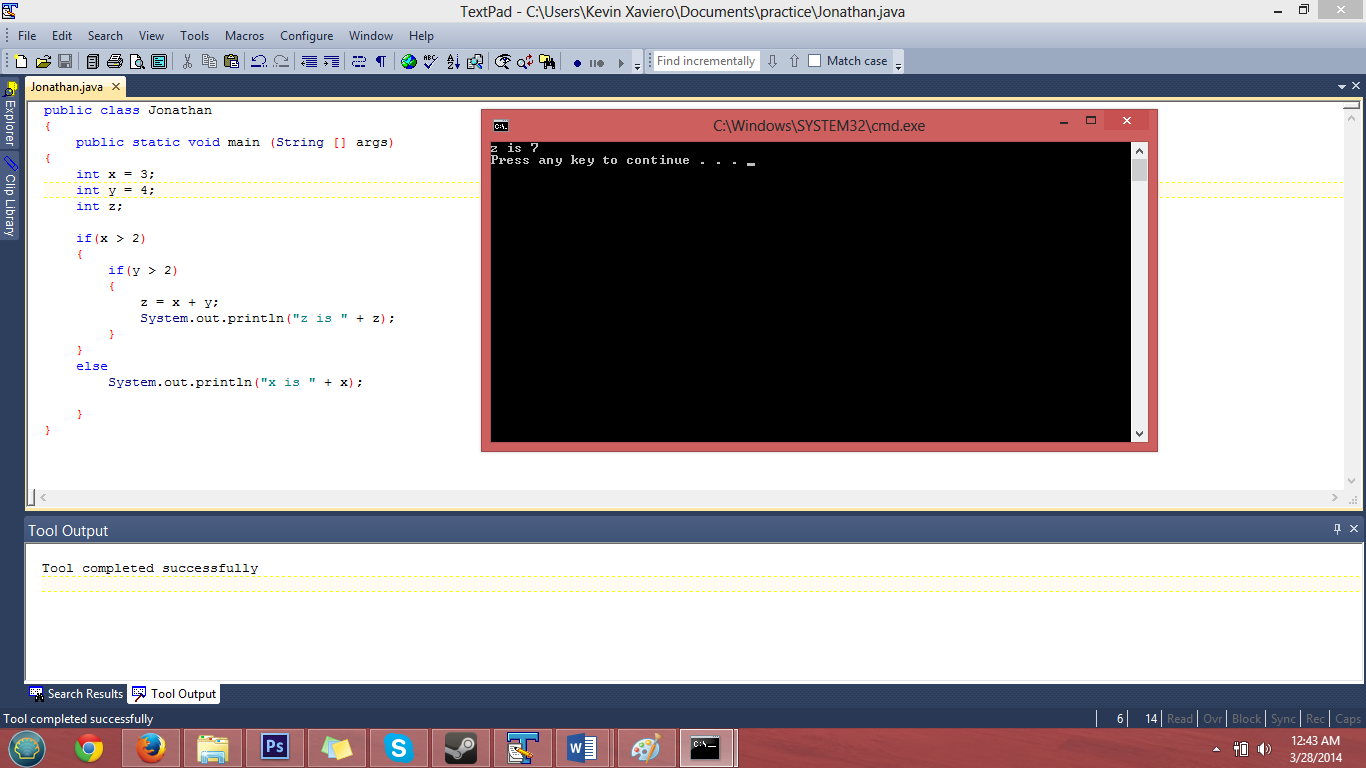Redo the last undone edit
1366x768 pixels.
[281, 61]
